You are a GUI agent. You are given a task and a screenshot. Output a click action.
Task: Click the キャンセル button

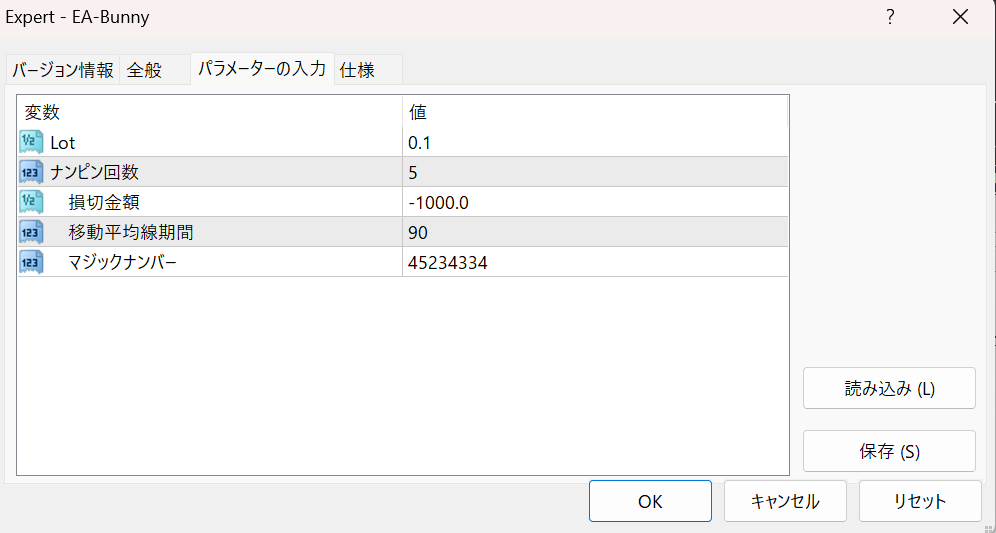coord(785,501)
